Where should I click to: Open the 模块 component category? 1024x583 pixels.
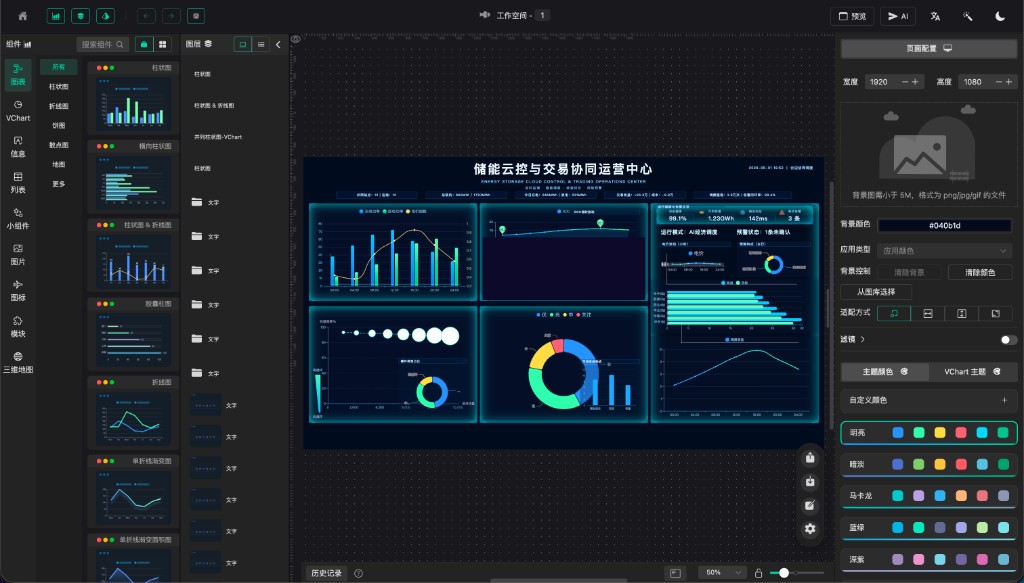coord(18,327)
